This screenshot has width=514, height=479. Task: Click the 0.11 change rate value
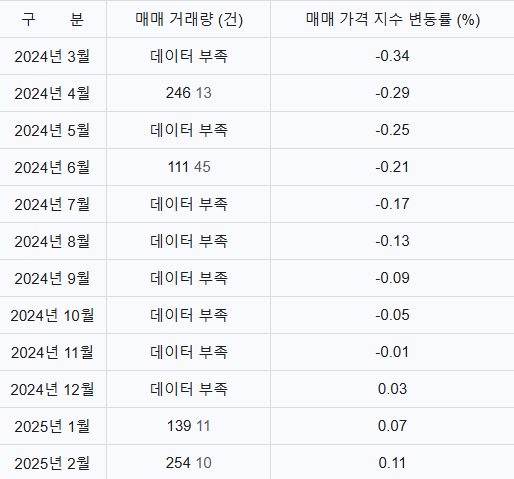(392, 463)
